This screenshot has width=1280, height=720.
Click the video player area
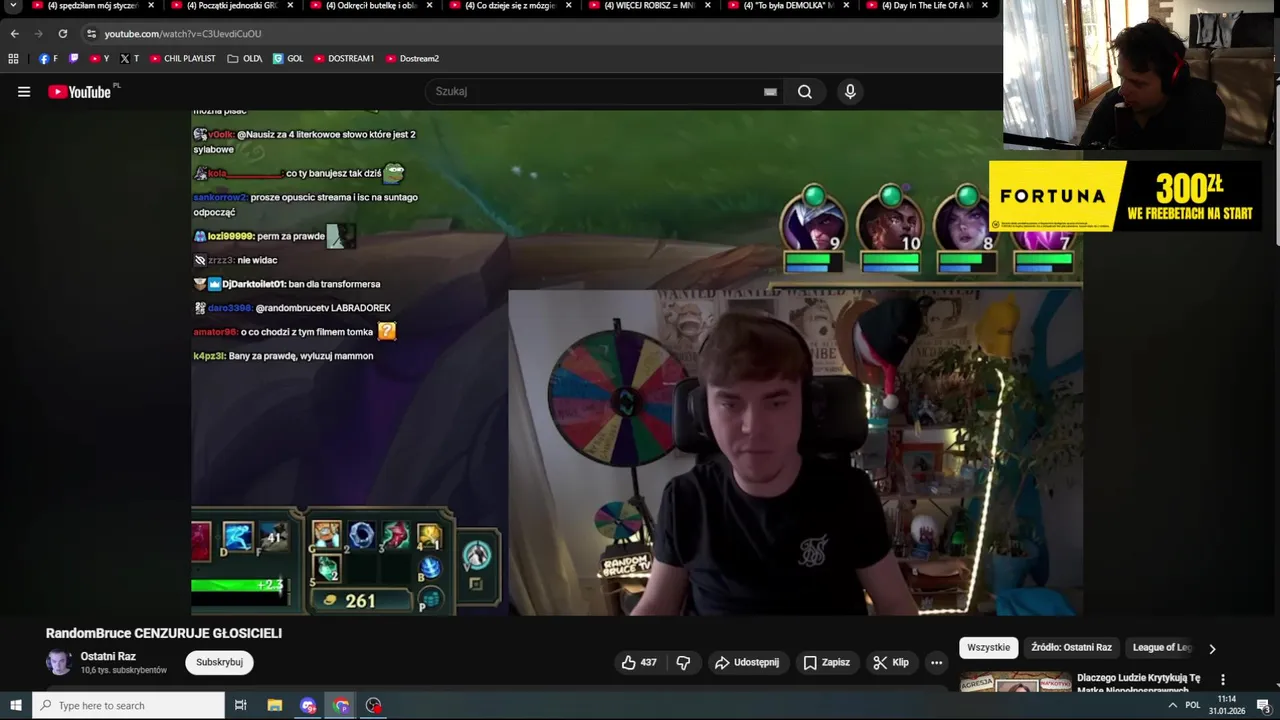(x=636, y=362)
